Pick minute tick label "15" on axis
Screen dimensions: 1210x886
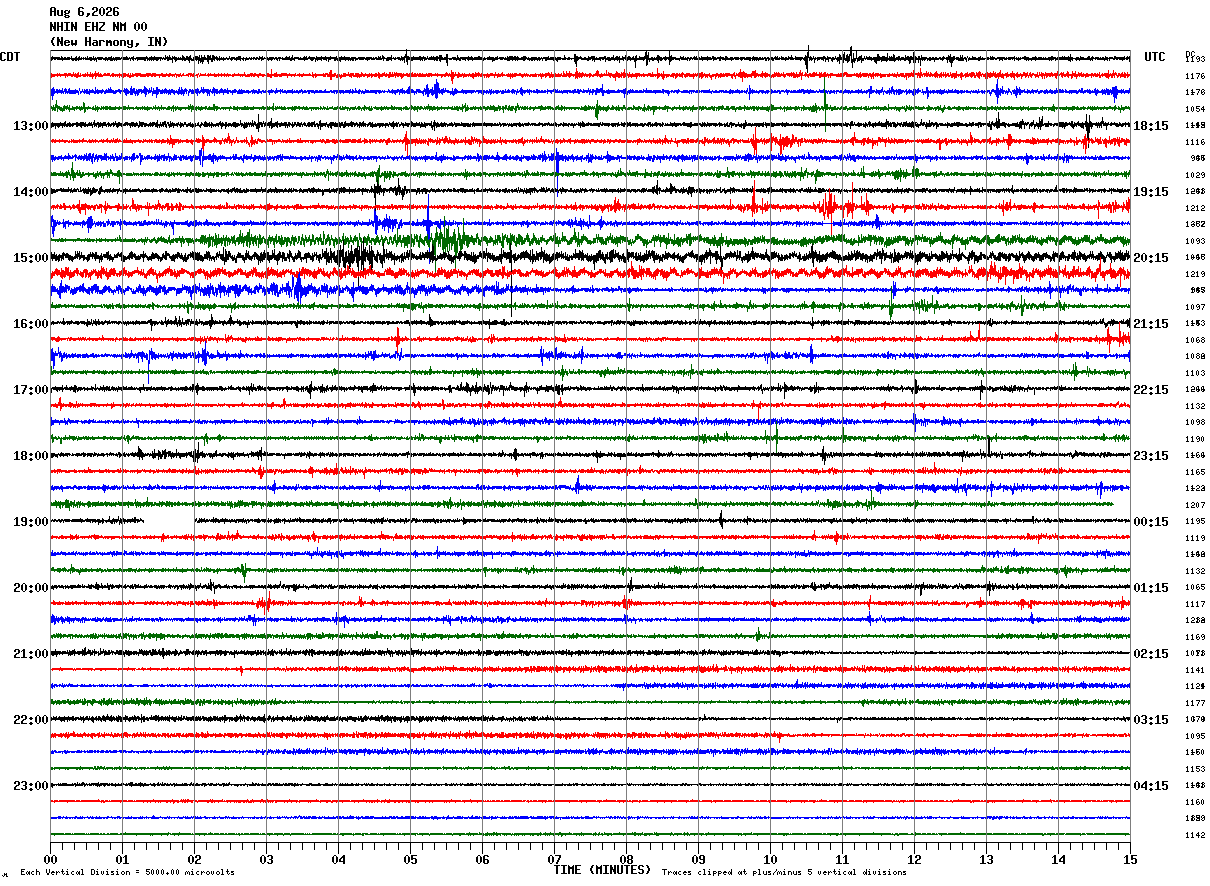[1130, 859]
